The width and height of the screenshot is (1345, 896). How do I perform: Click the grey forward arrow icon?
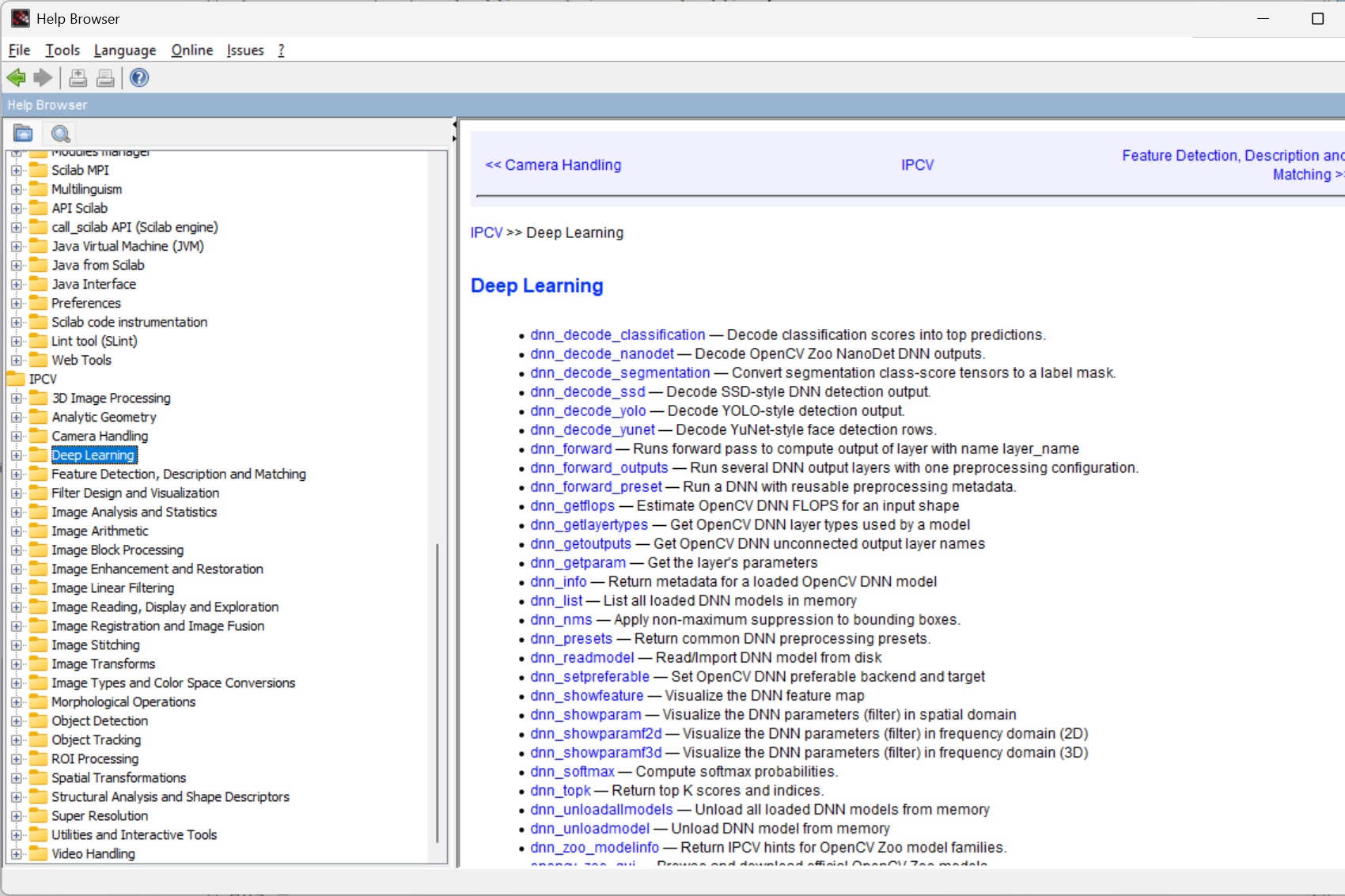point(43,78)
